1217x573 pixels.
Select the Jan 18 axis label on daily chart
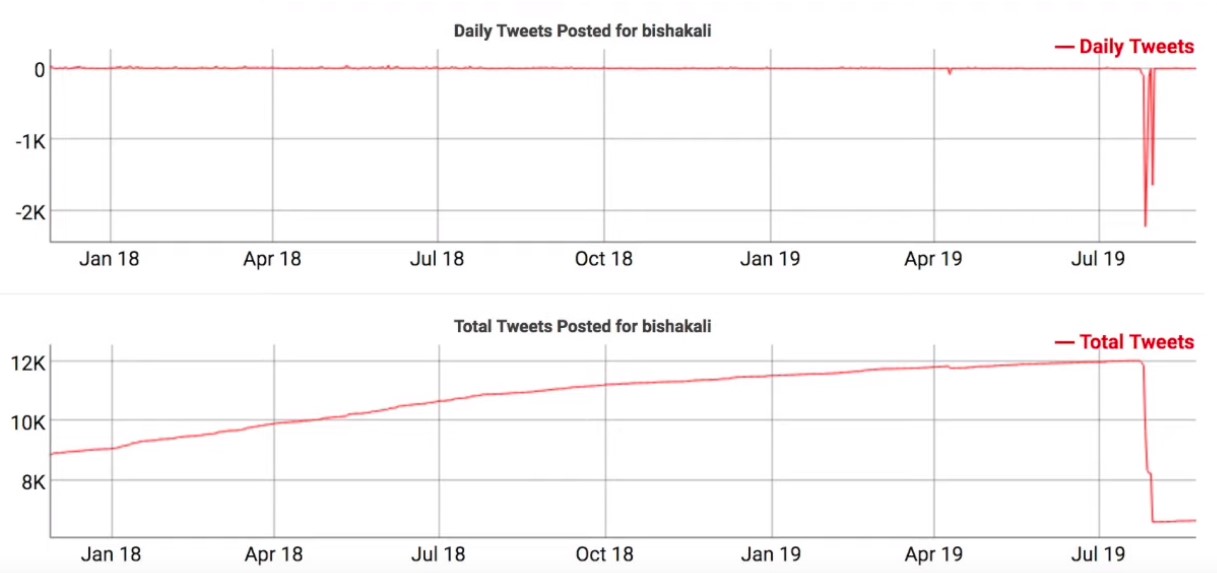(111, 259)
